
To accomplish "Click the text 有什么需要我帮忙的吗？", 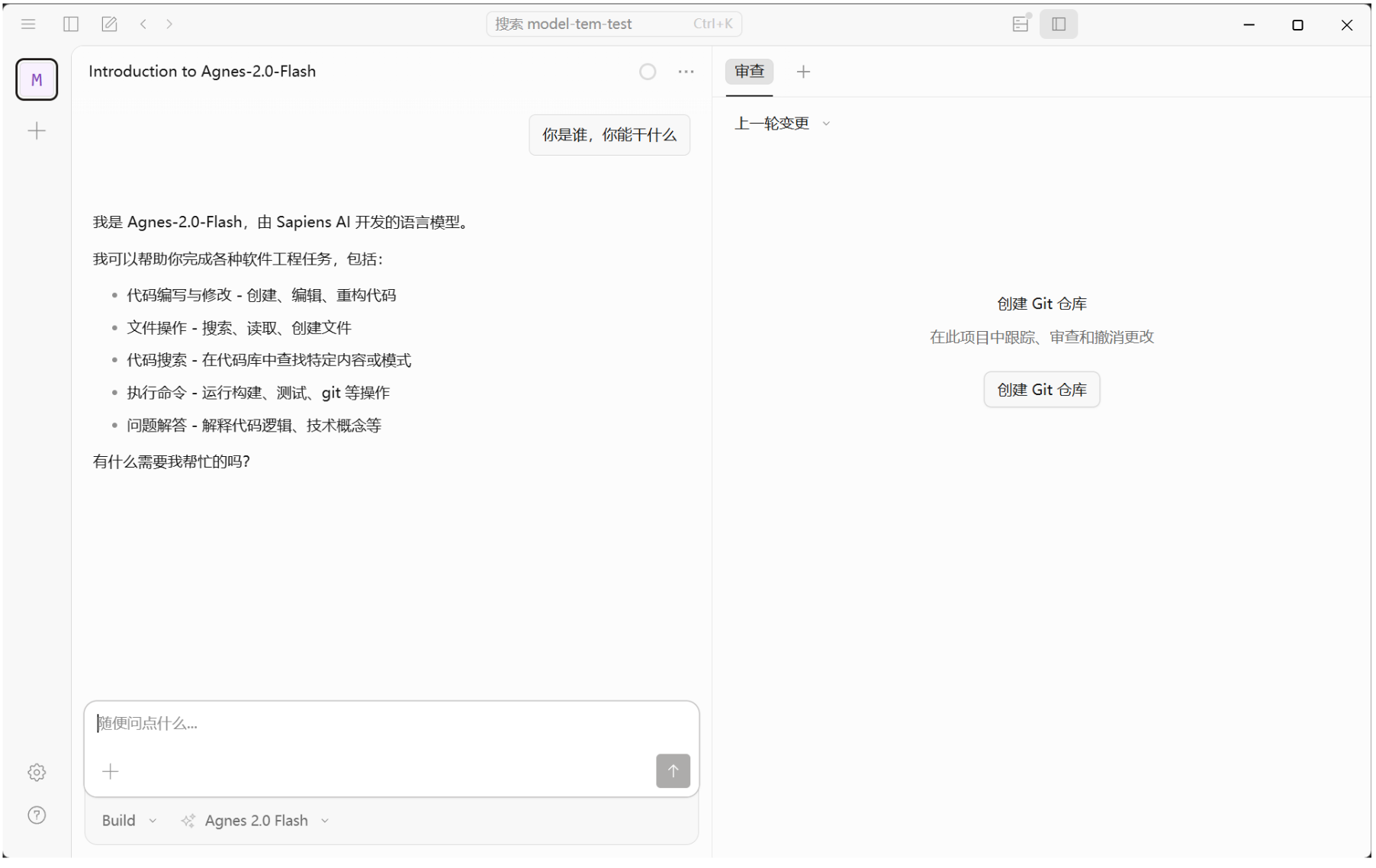I will click(x=172, y=461).
